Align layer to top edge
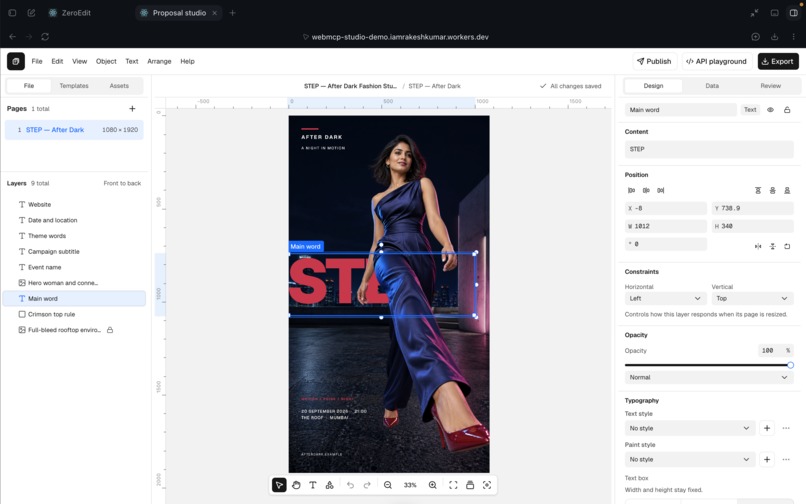This screenshot has height=504, width=806. coord(758,190)
